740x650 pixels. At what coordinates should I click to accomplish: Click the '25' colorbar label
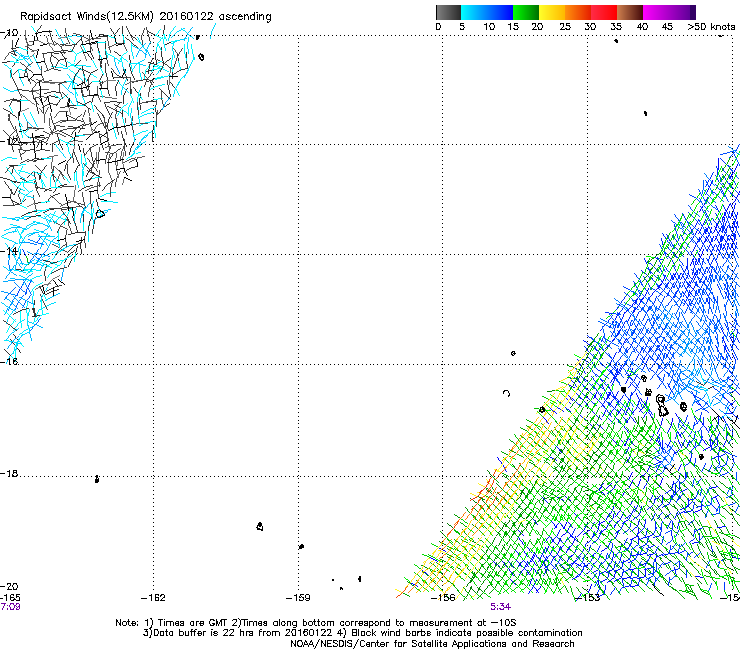[x=565, y=27]
